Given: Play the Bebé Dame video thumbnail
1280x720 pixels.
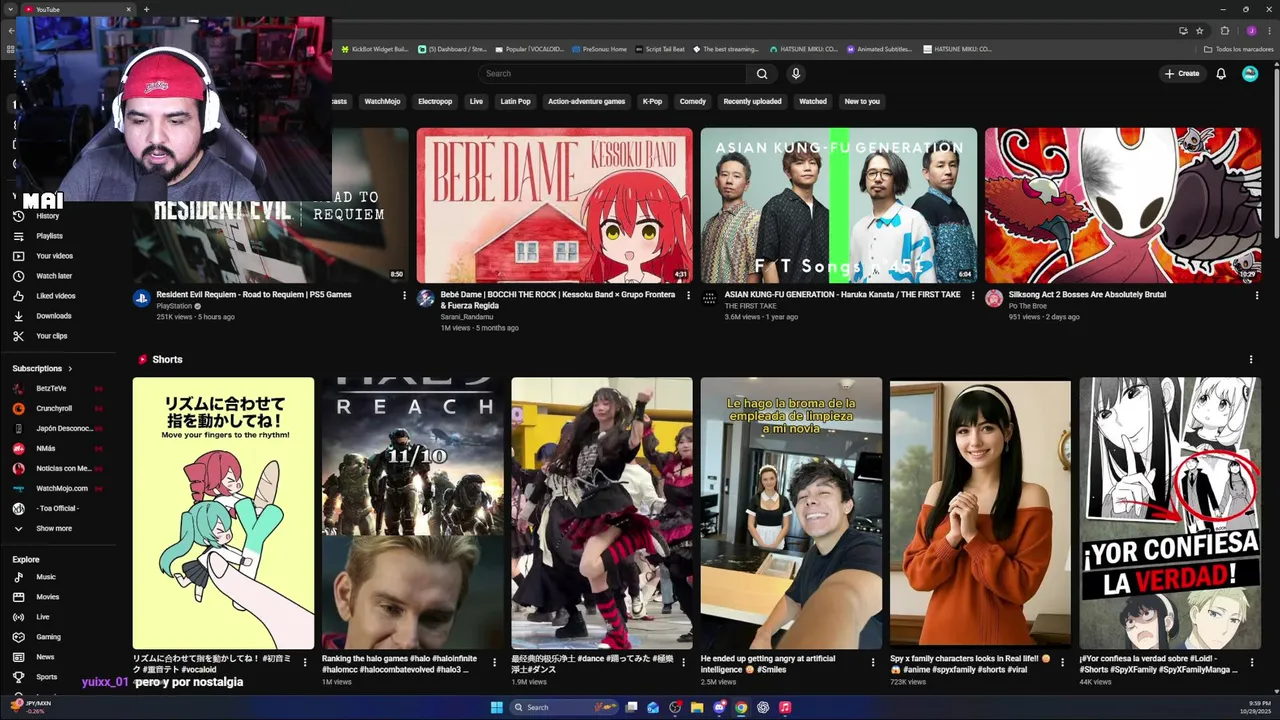Looking at the screenshot, I should click(554, 205).
